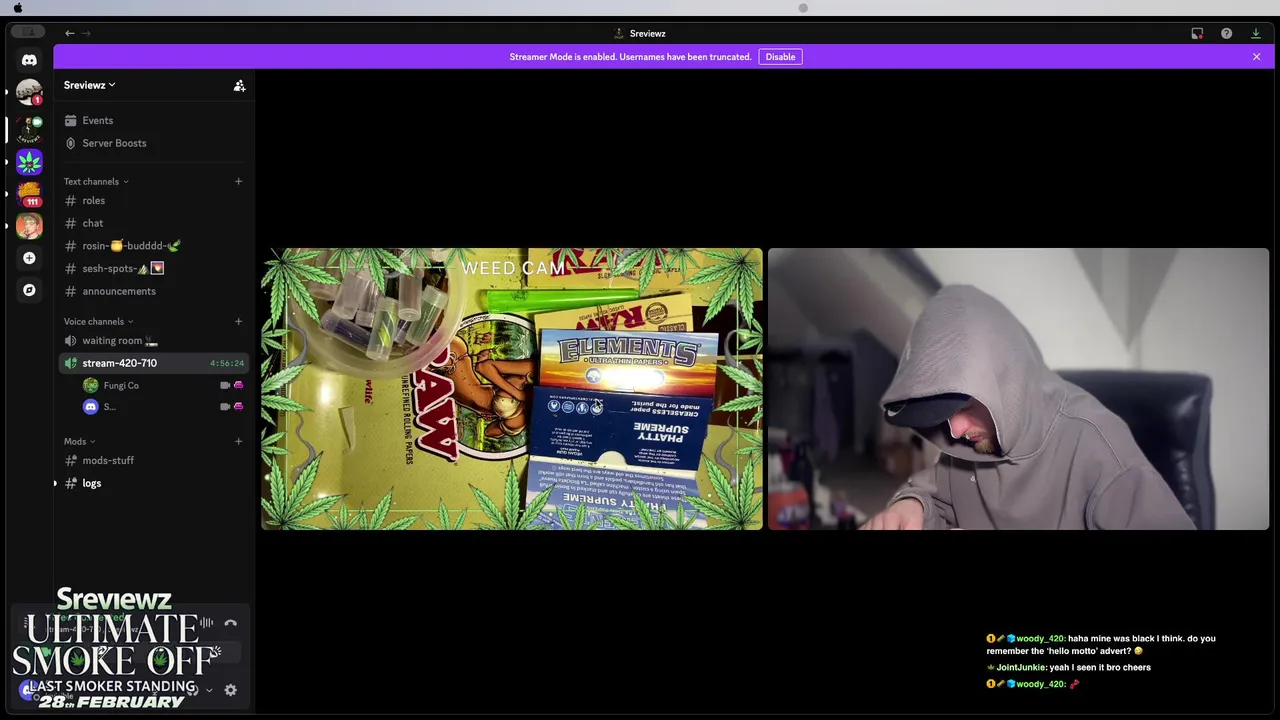Click the Sreviewz window title text
The image size is (1280, 720).
[647, 33]
